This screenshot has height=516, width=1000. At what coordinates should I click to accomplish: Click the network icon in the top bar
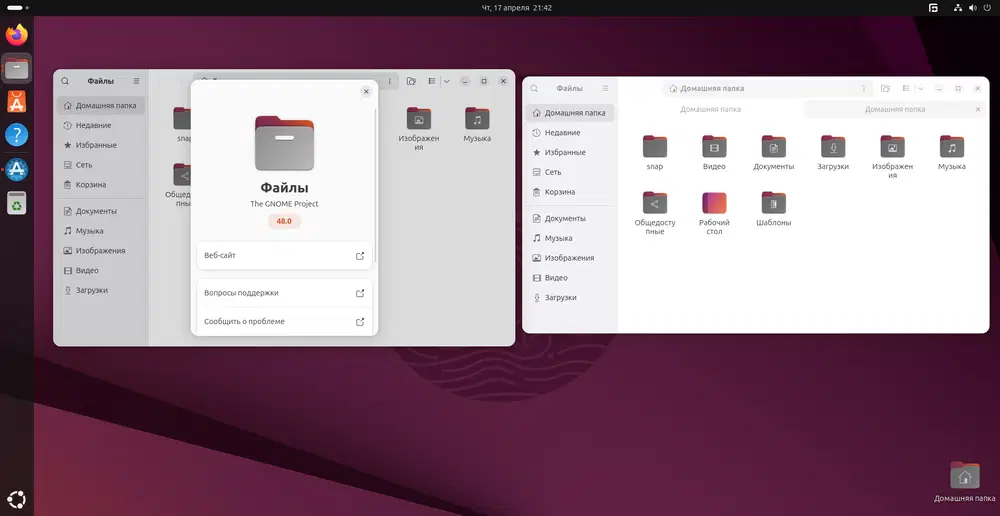[958, 8]
